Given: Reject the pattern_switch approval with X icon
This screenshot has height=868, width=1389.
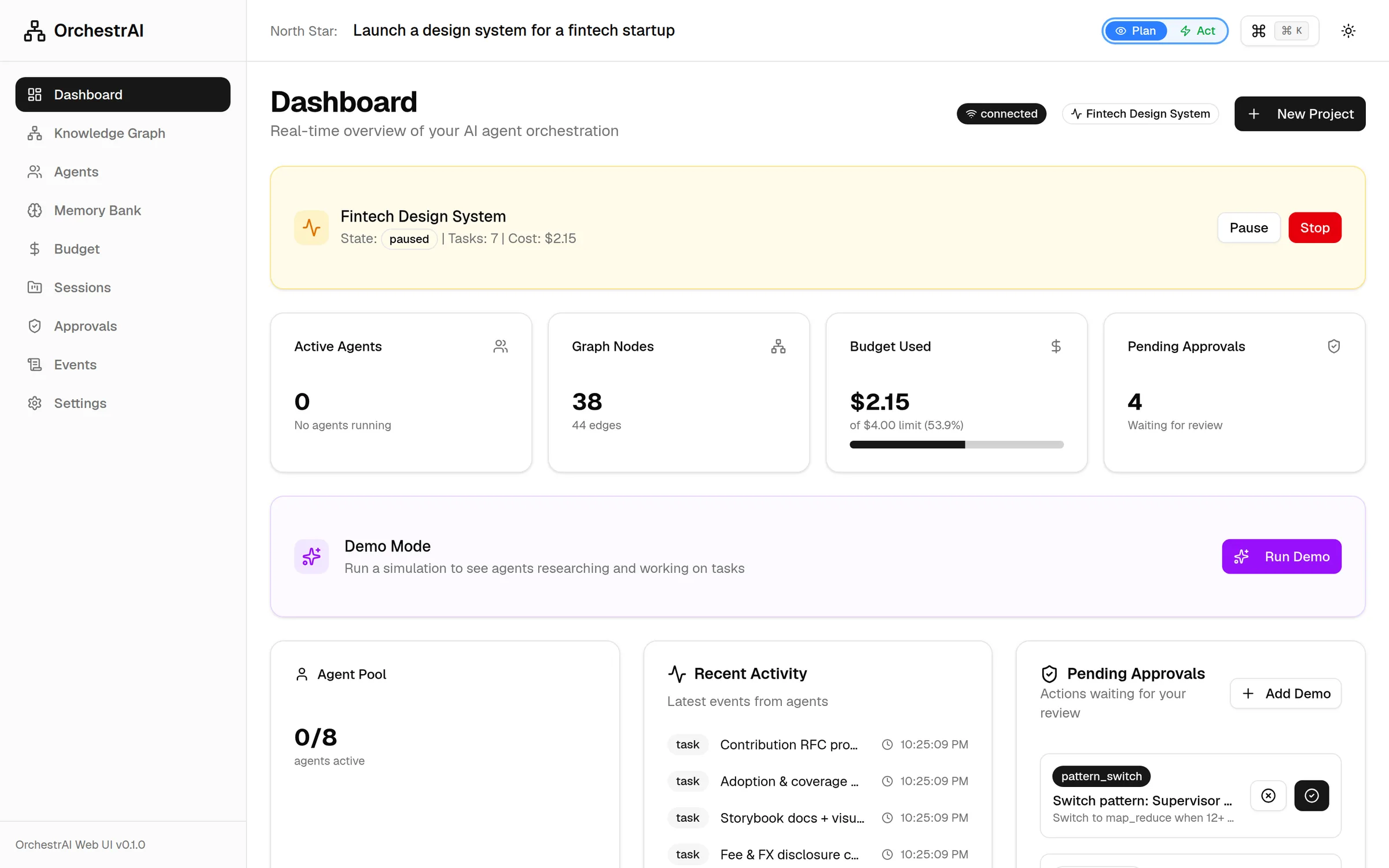Looking at the screenshot, I should tap(1268, 796).
